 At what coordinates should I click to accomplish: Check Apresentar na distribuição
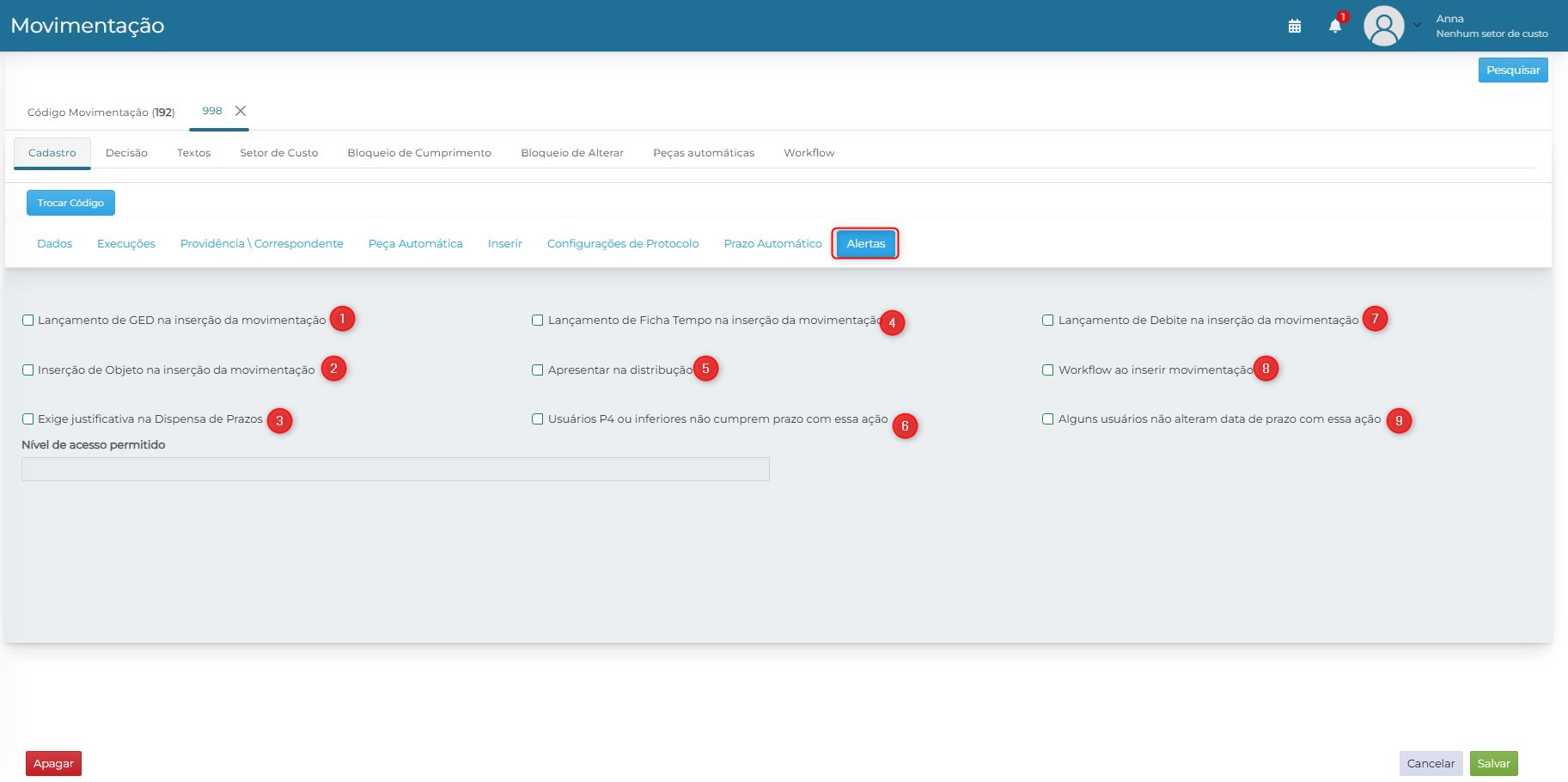coord(538,370)
